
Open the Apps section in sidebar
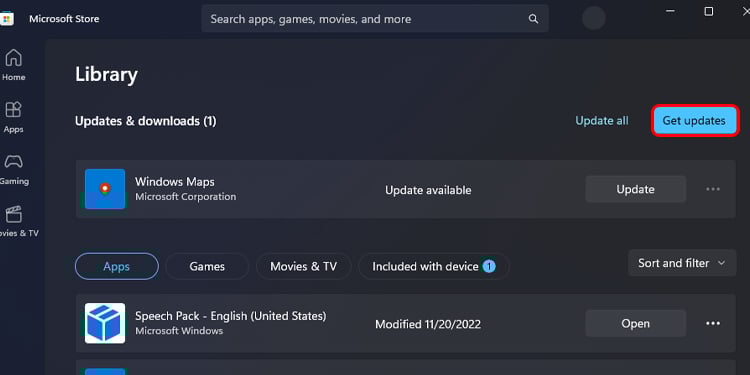tap(13, 117)
